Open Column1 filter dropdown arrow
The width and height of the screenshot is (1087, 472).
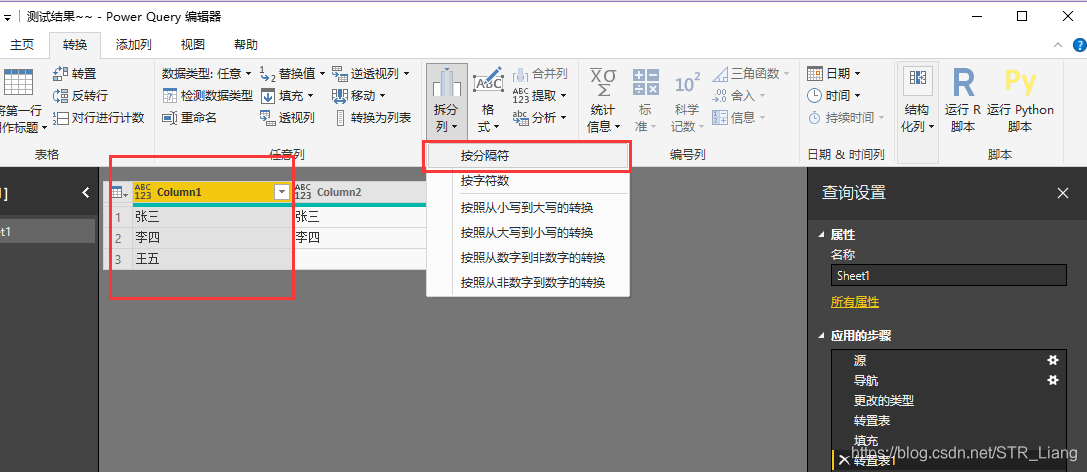pos(282,193)
